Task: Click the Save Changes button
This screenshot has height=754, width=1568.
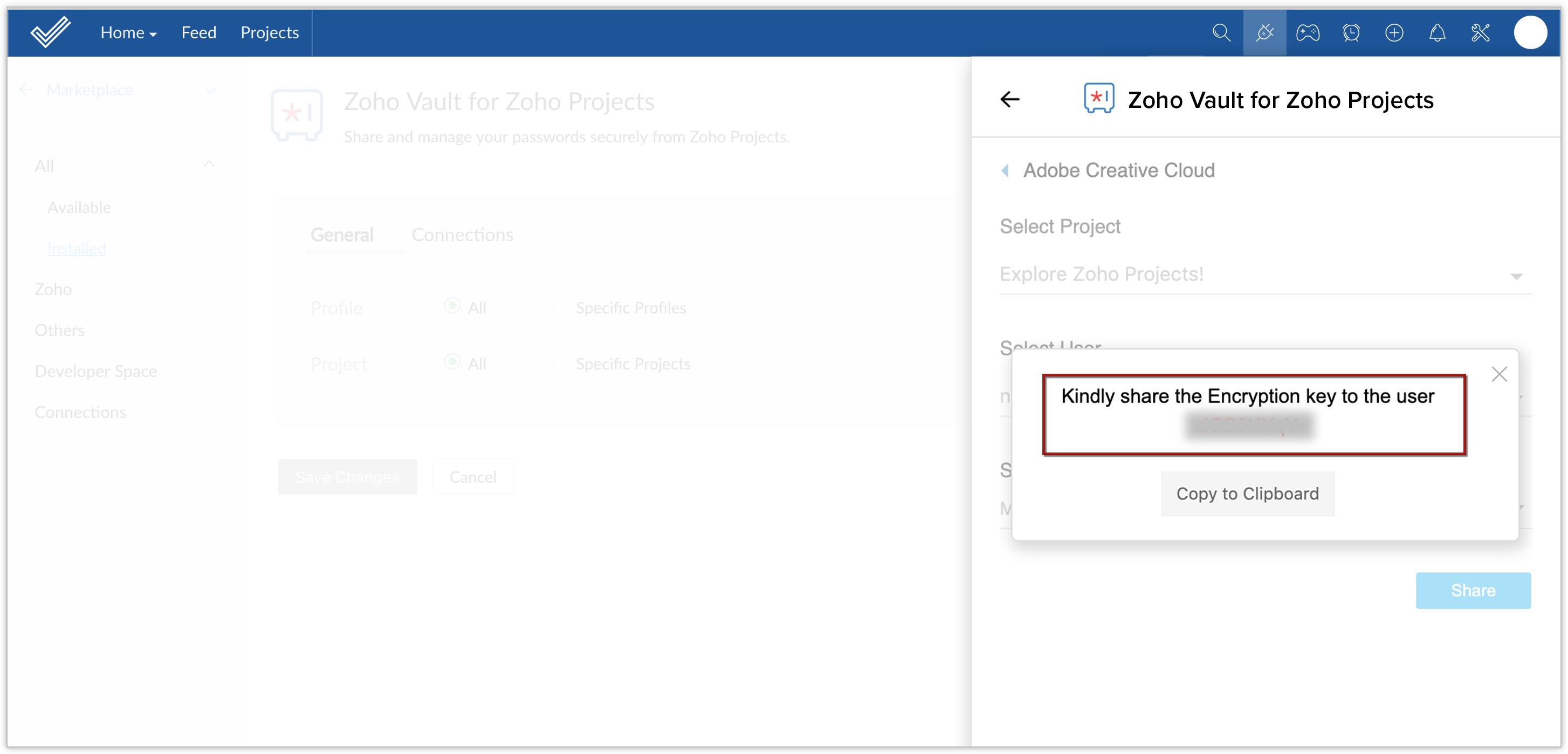Action: pos(347,477)
